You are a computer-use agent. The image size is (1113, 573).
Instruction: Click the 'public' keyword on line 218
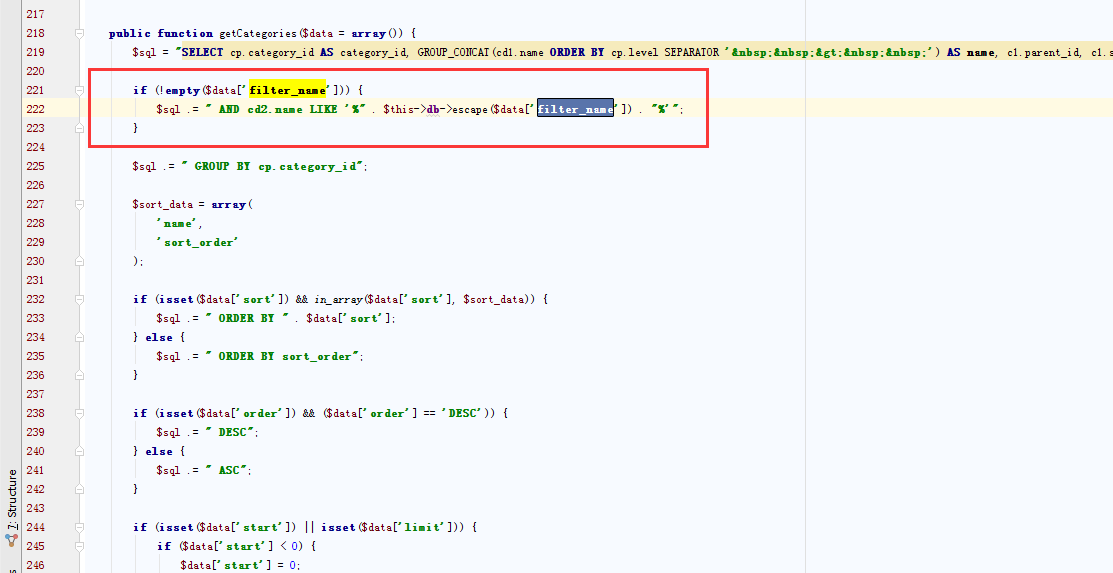pos(130,33)
